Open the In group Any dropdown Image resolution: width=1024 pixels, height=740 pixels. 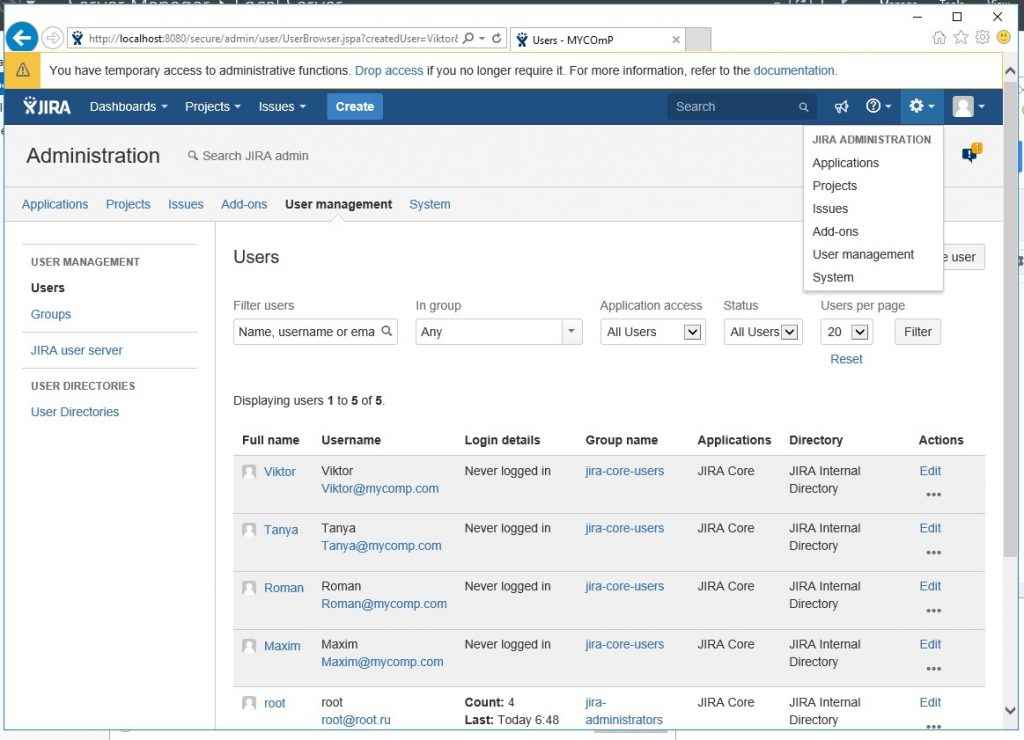pyautogui.click(x=498, y=332)
